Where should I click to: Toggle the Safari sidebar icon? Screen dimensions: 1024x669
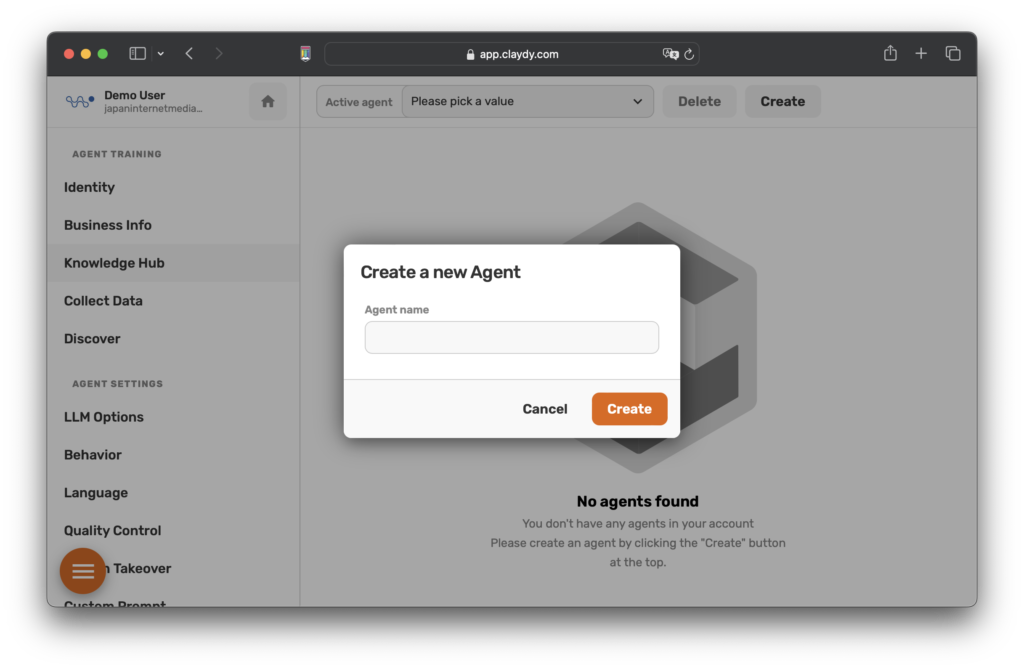(x=138, y=54)
